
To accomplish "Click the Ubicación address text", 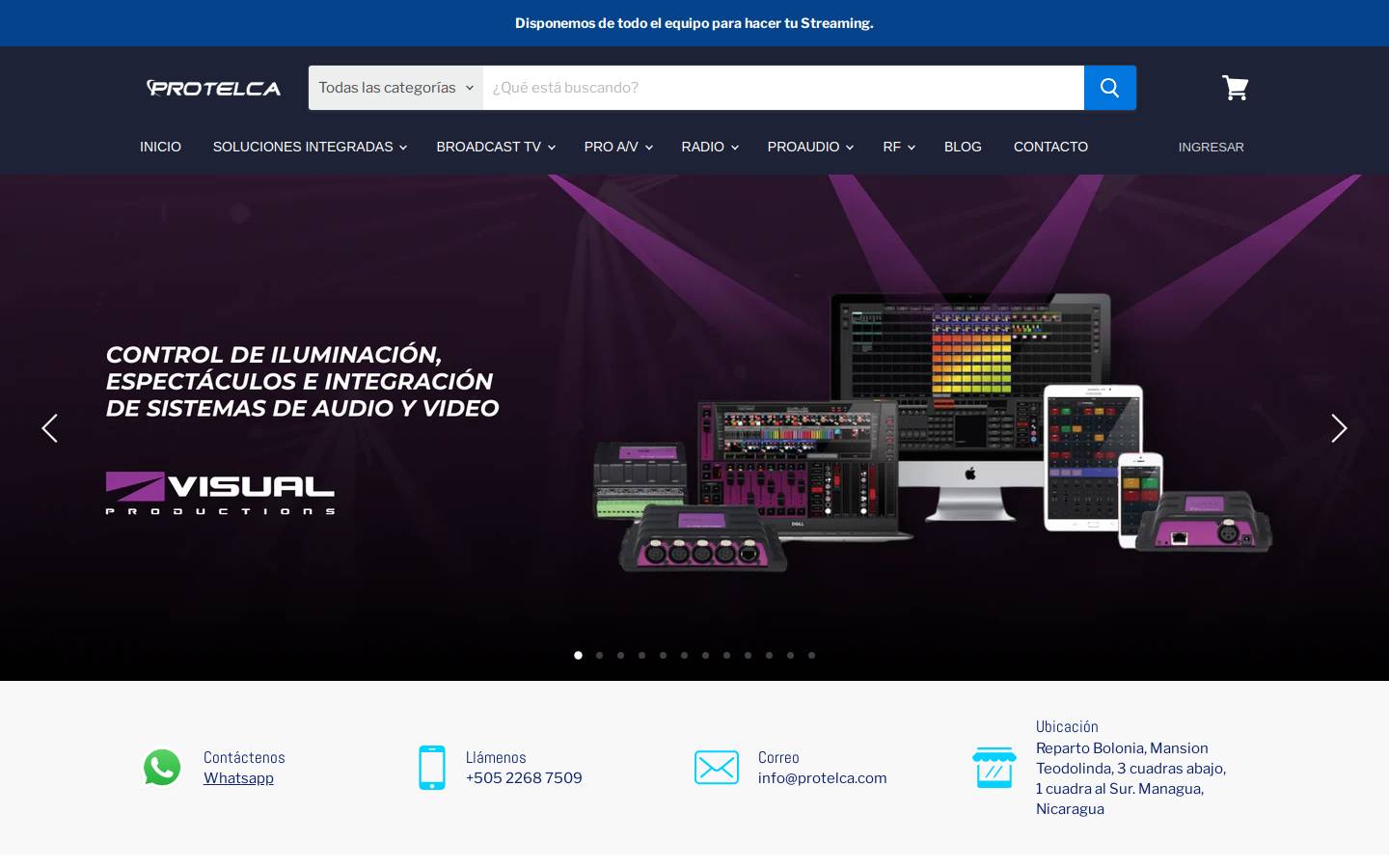I will pos(1130,778).
